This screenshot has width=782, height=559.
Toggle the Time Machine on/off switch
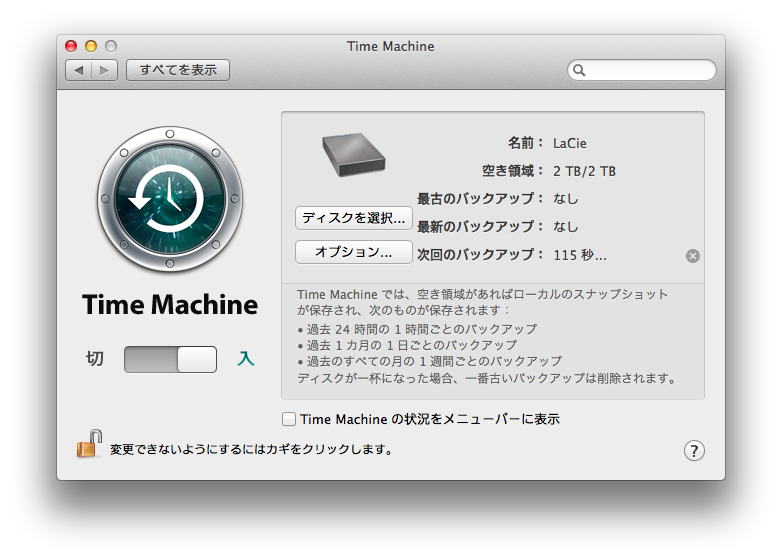click(x=170, y=359)
